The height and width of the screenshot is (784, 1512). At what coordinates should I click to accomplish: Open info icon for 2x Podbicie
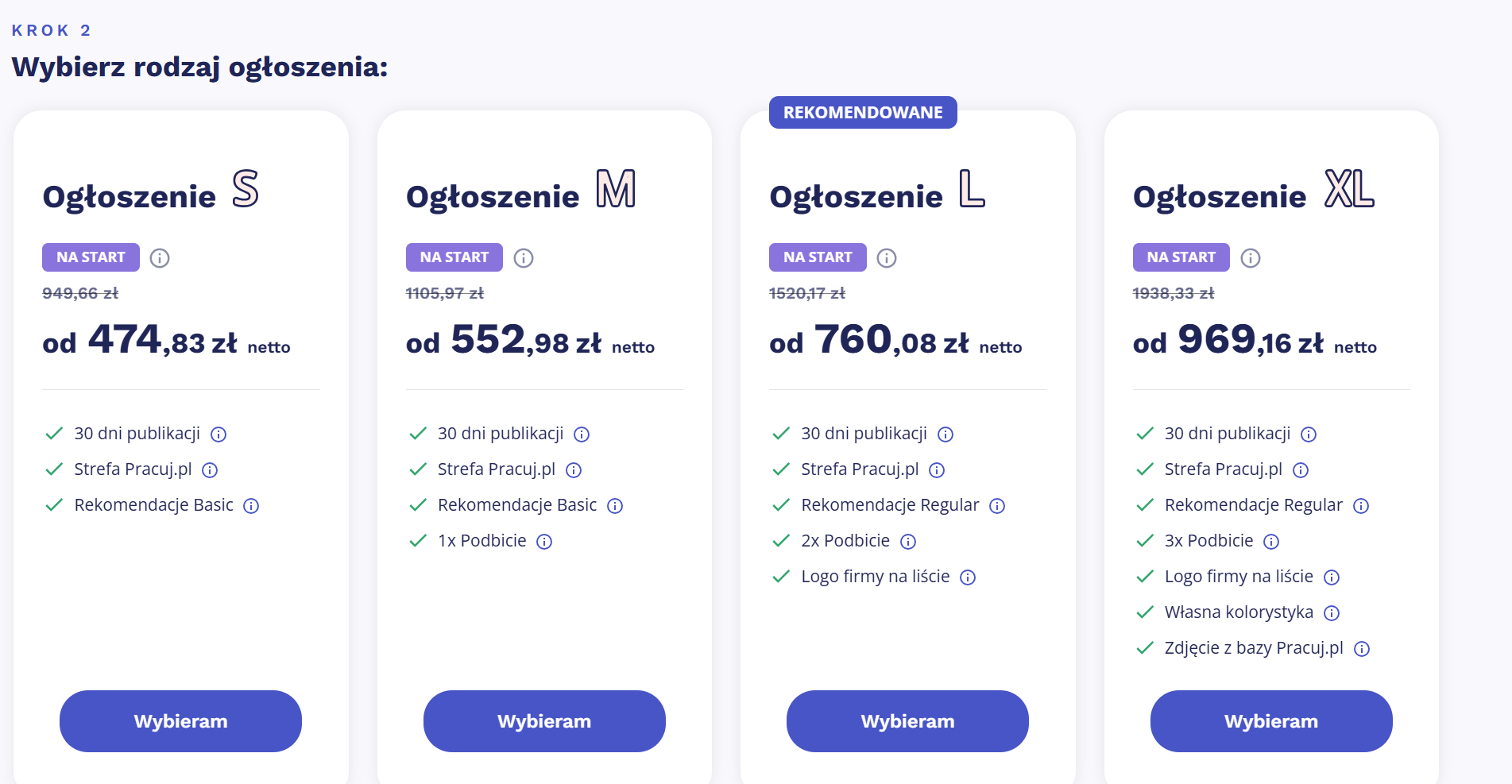(908, 542)
